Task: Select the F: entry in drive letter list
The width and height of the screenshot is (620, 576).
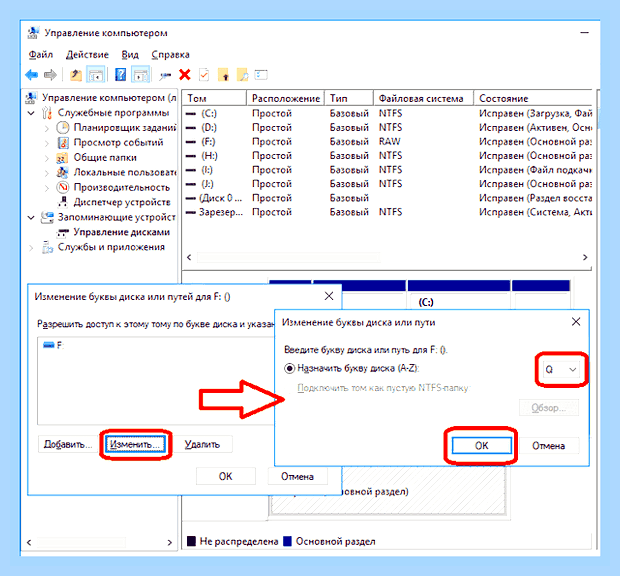Action: [x=54, y=345]
